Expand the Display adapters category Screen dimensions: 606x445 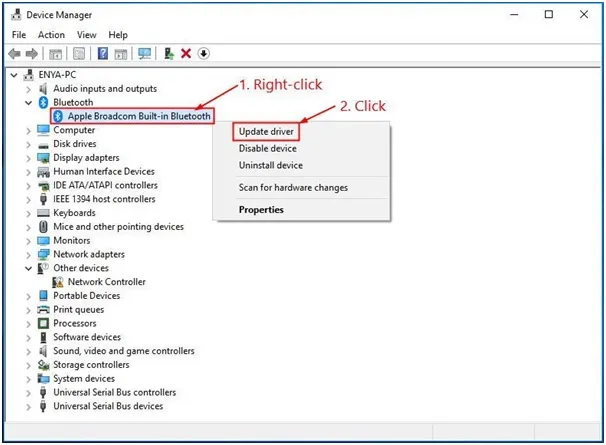tap(28, 158)
